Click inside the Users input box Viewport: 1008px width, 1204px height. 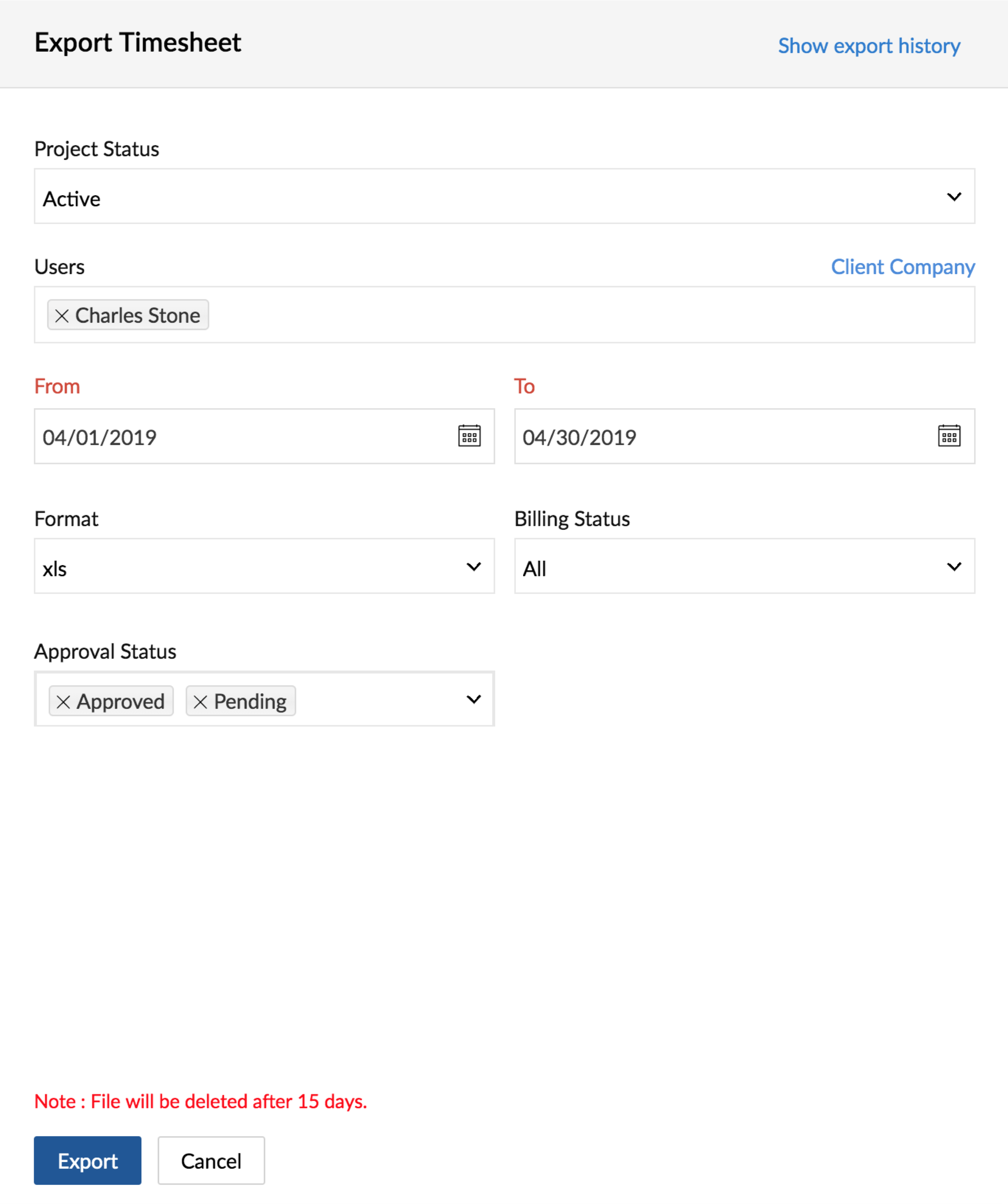573,315
